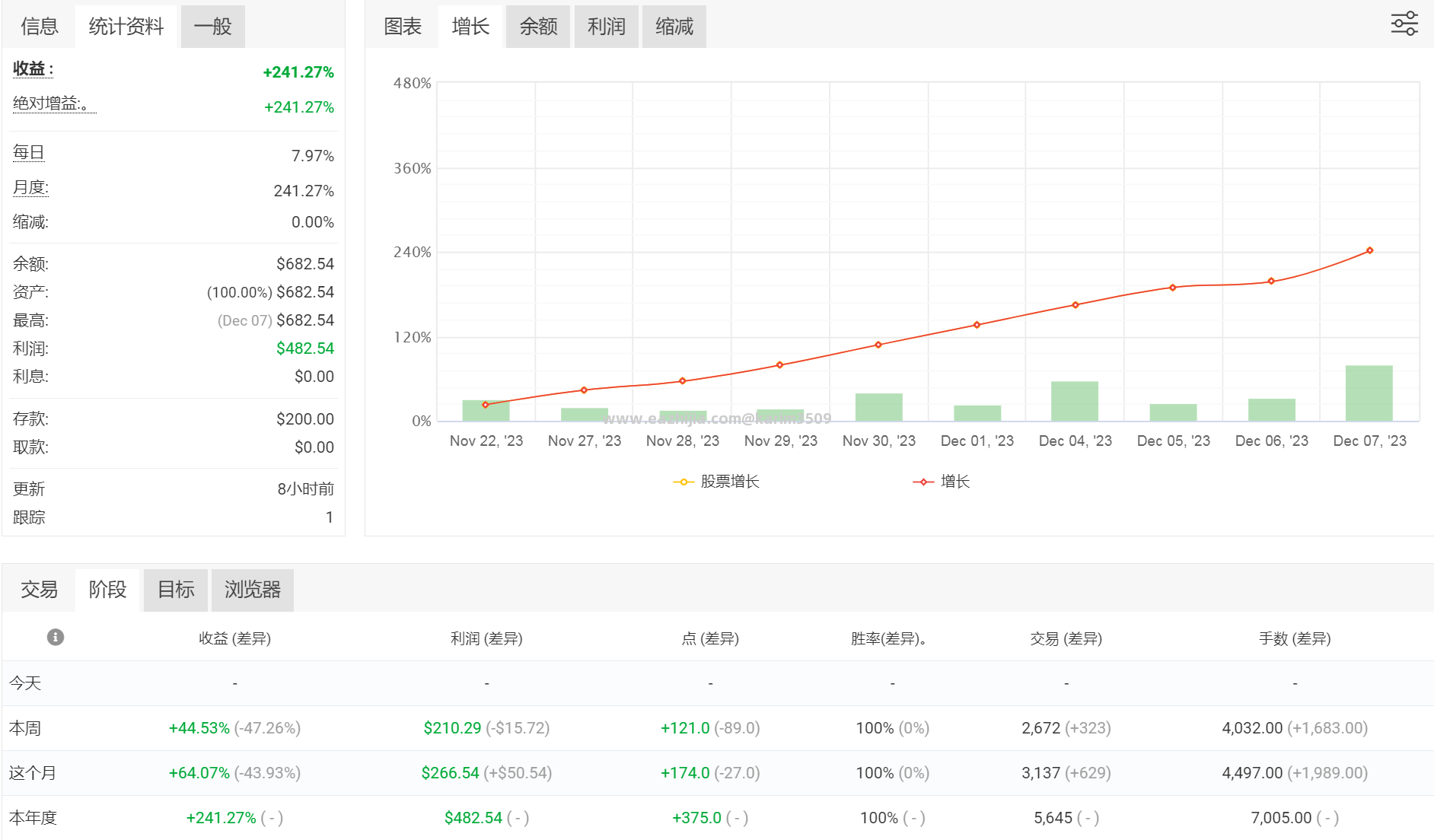Show the 利润 chart tab

point(606,27)
